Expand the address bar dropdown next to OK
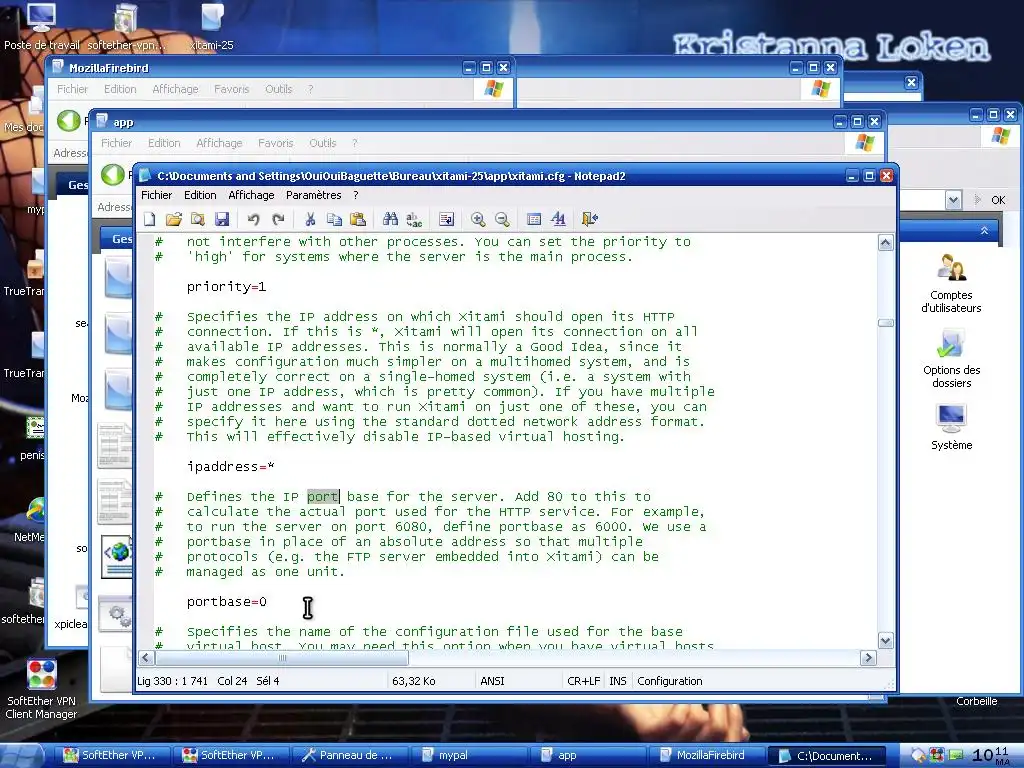Screen dimensions: 1024x768 tap(953, 200)
